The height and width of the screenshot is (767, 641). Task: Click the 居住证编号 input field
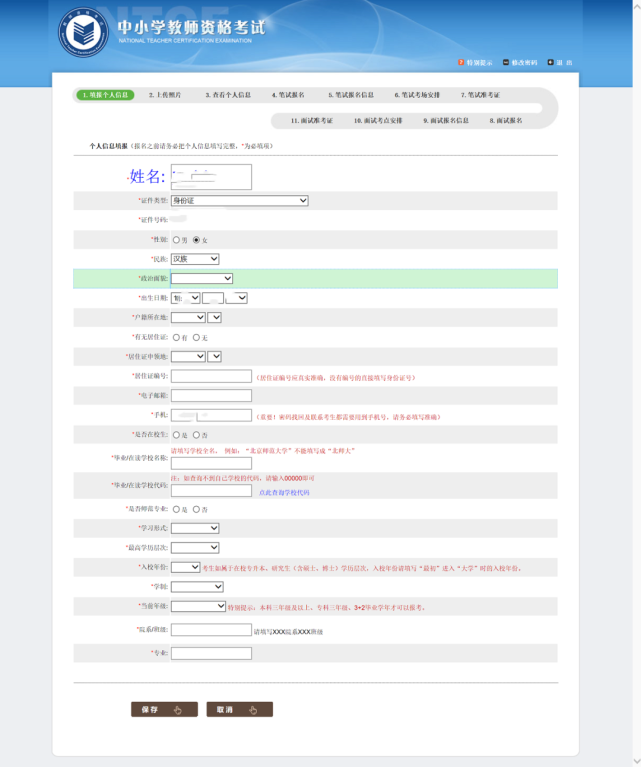pyautogui.click(x=211, y=376)
